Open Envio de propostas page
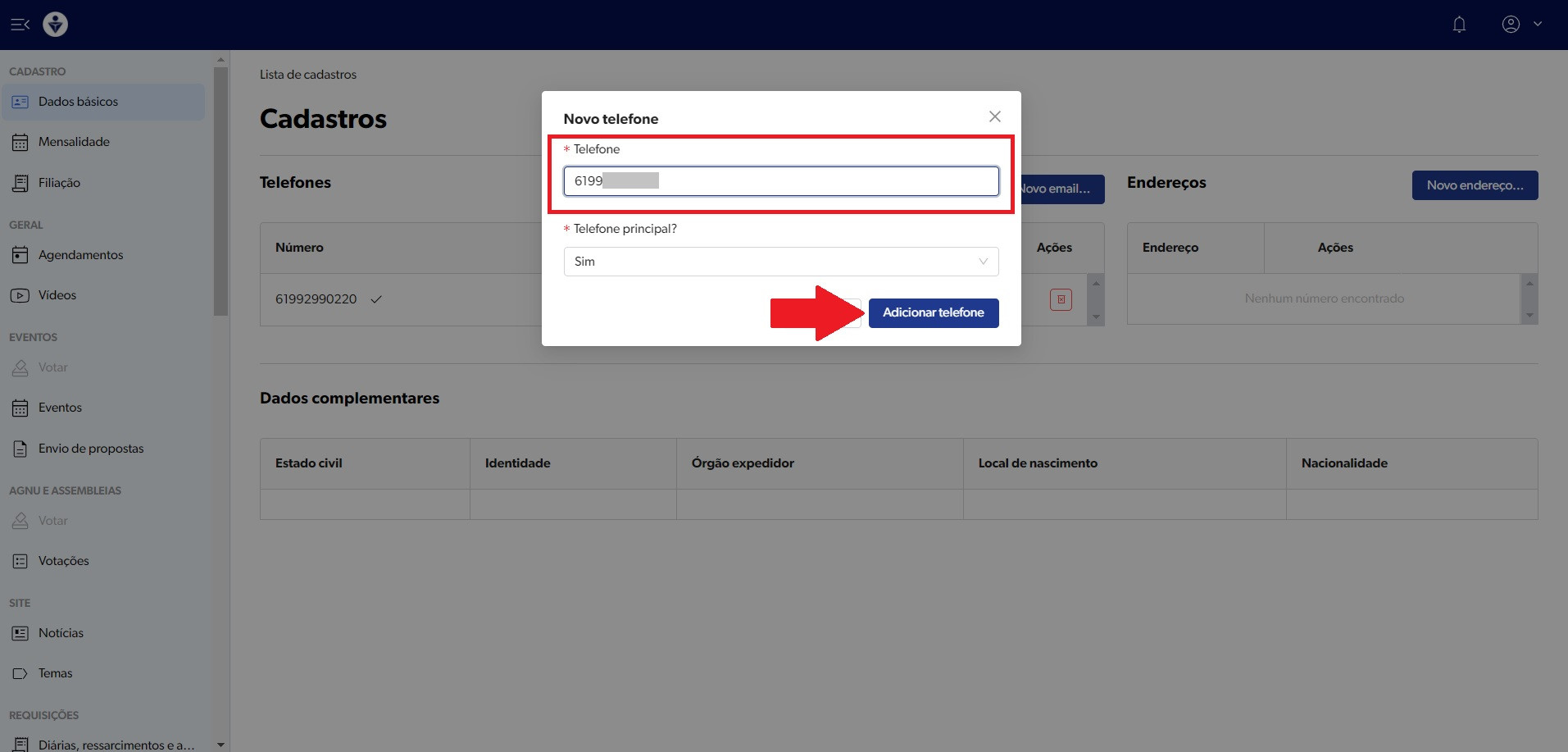The height and width of the screenshot is (752, 1568). (90, 449)
